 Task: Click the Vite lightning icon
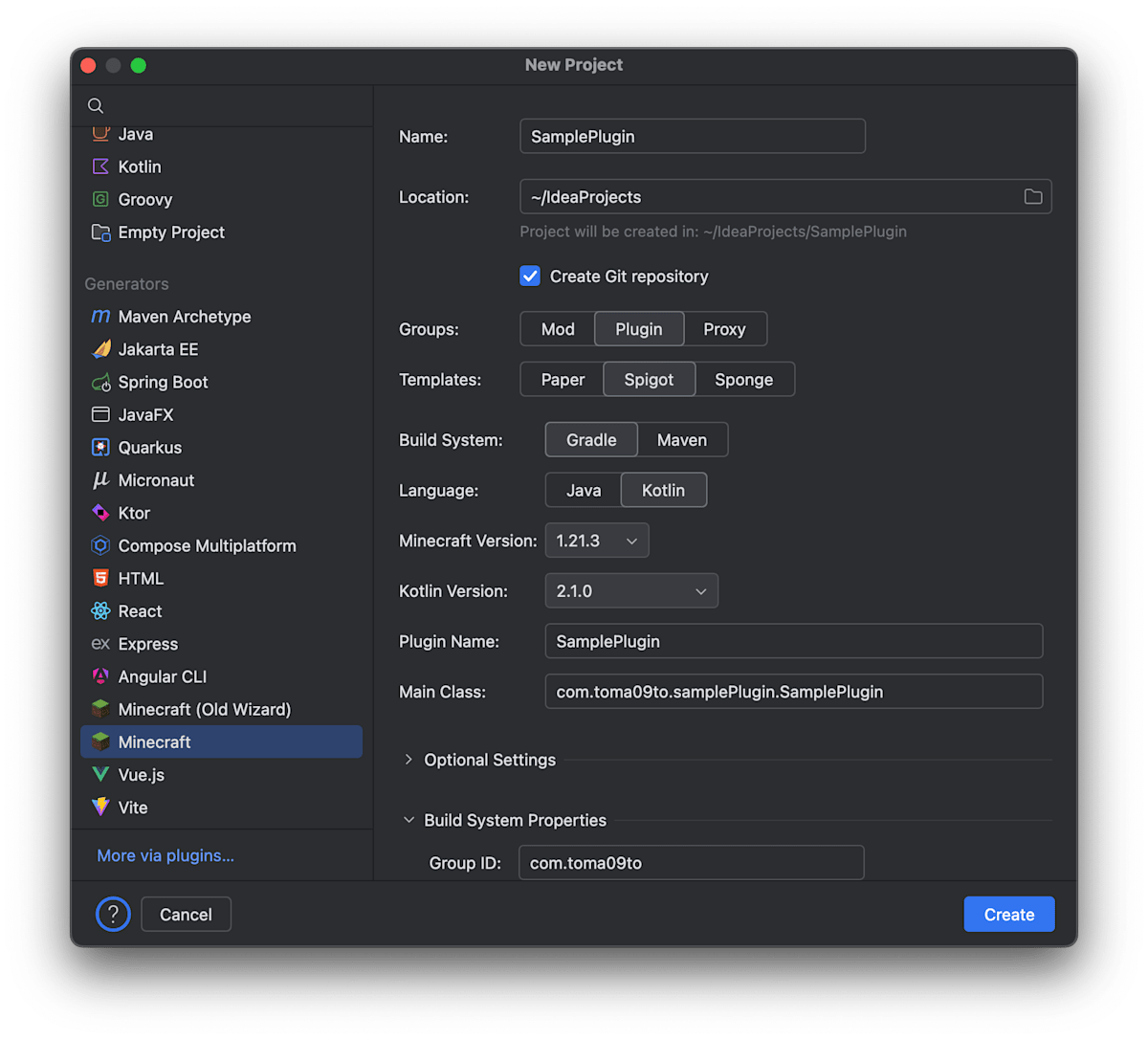pos(100,808)
